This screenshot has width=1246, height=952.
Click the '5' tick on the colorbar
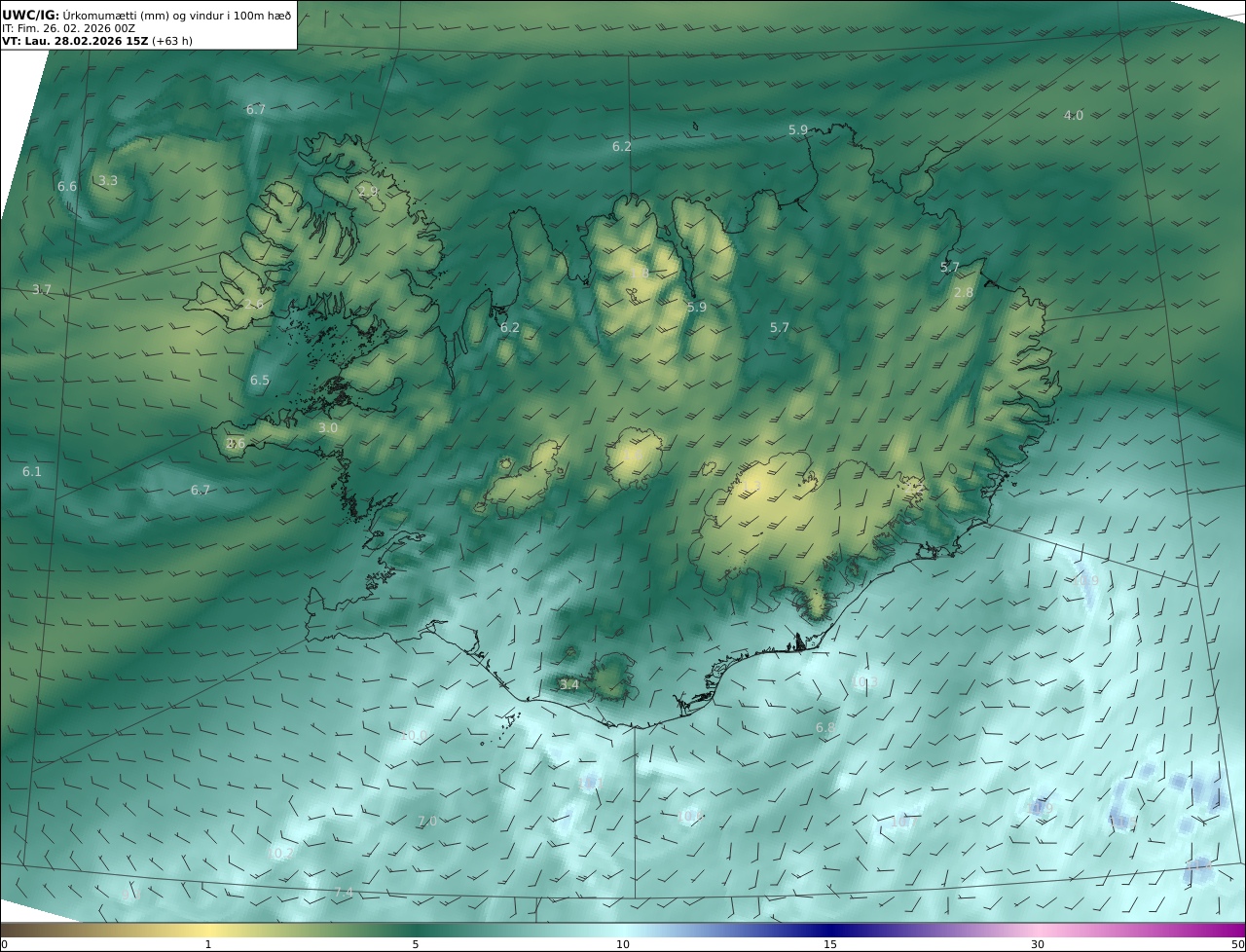(x=416, y=944)
